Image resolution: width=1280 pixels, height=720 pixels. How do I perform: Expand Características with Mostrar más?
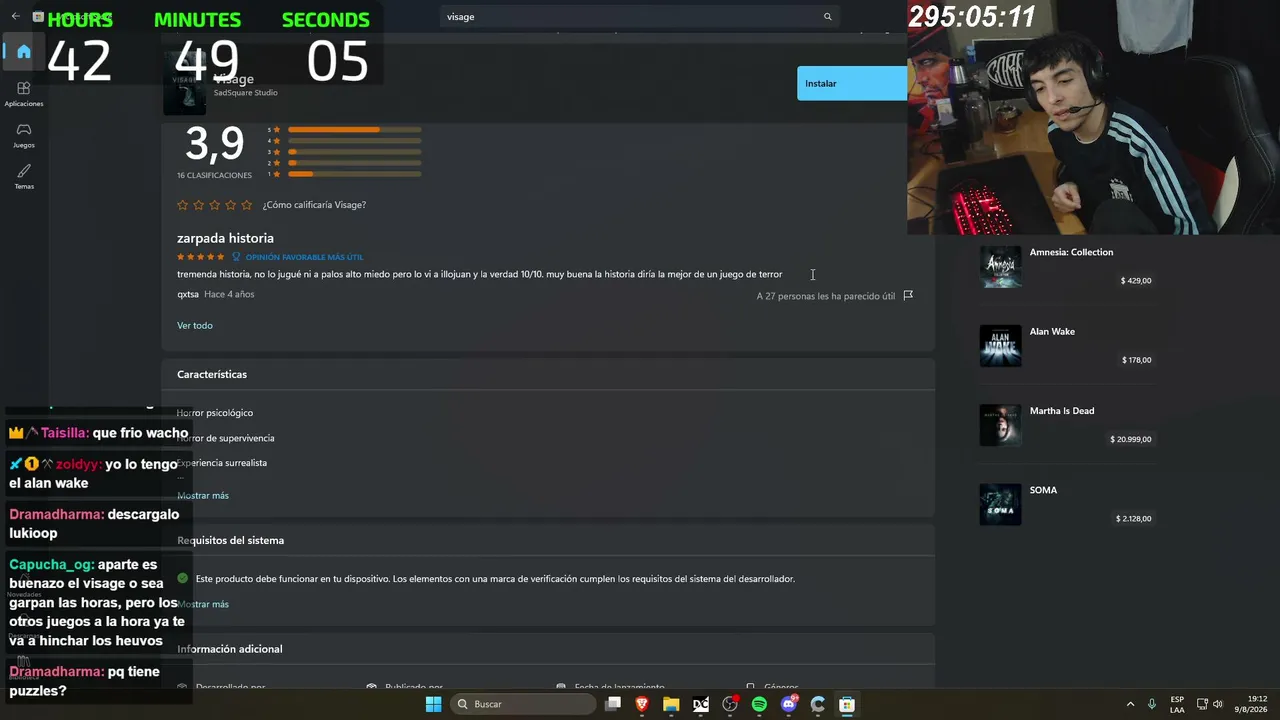pos(203,496)
